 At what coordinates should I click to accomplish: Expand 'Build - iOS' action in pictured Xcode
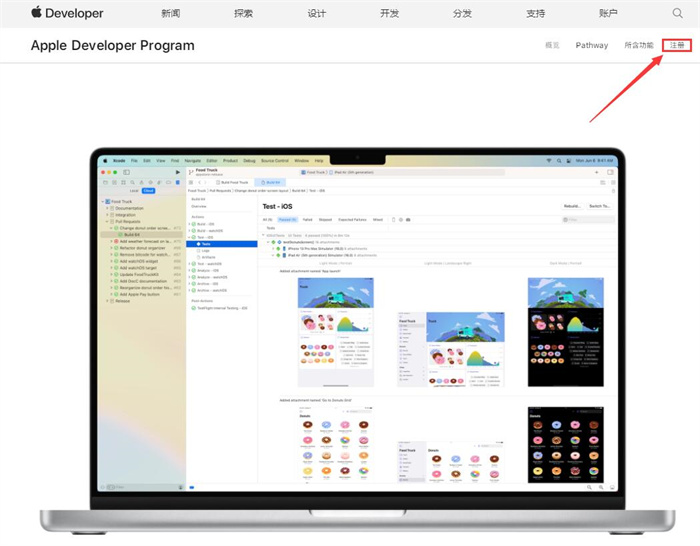pos(189,224)
